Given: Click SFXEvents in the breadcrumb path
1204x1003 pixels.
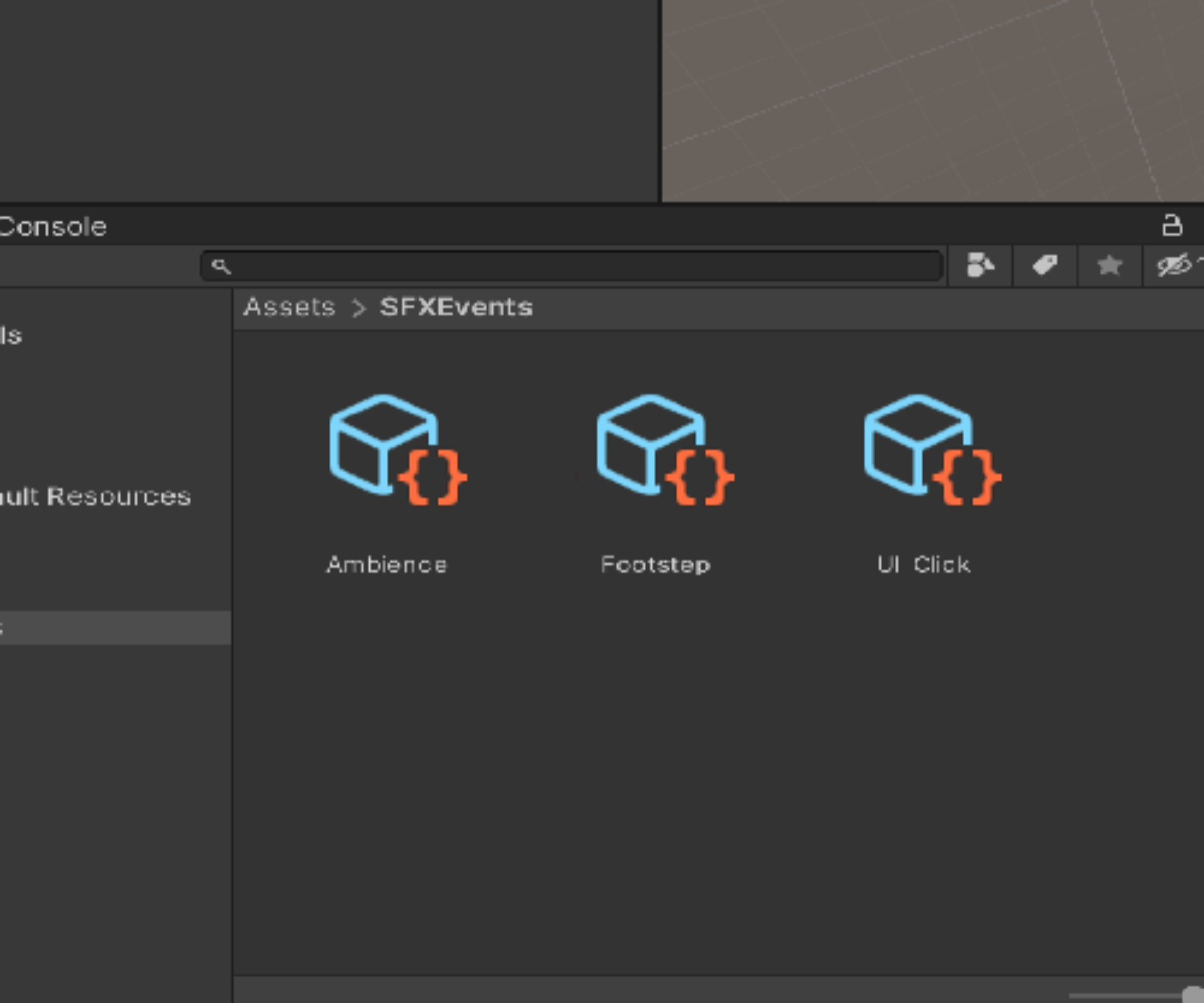Looking at the screenshot, I should coord(456,307).
